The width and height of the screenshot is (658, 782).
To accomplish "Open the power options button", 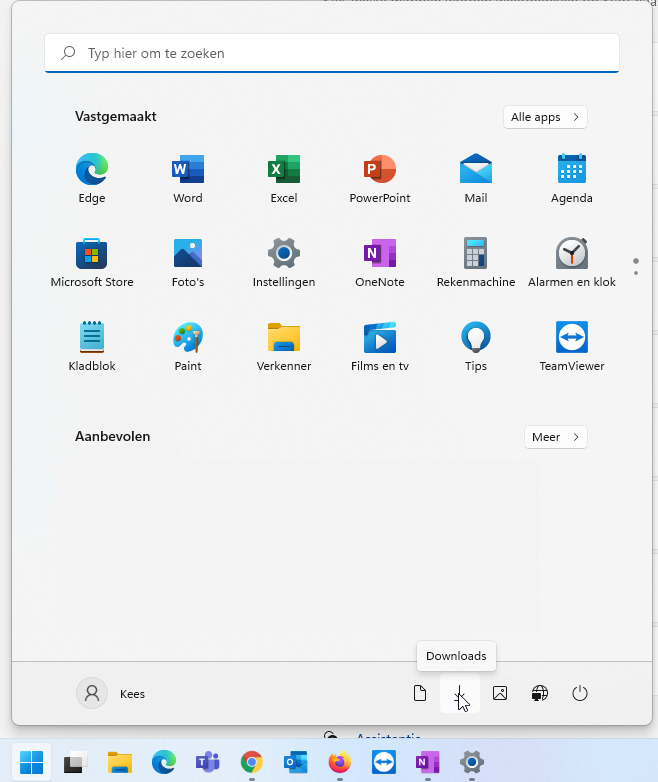I will tap(580, 693).
